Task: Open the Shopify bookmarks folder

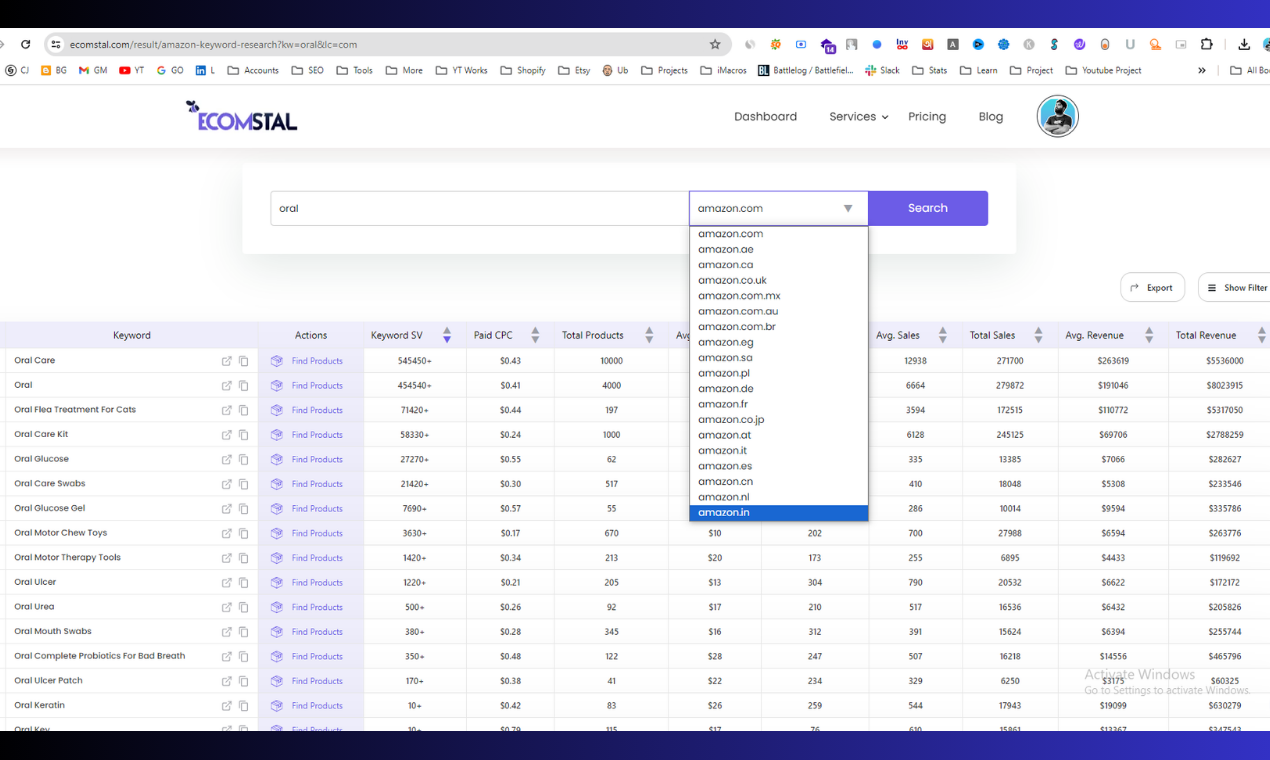Action: click(x=523, y=70)
